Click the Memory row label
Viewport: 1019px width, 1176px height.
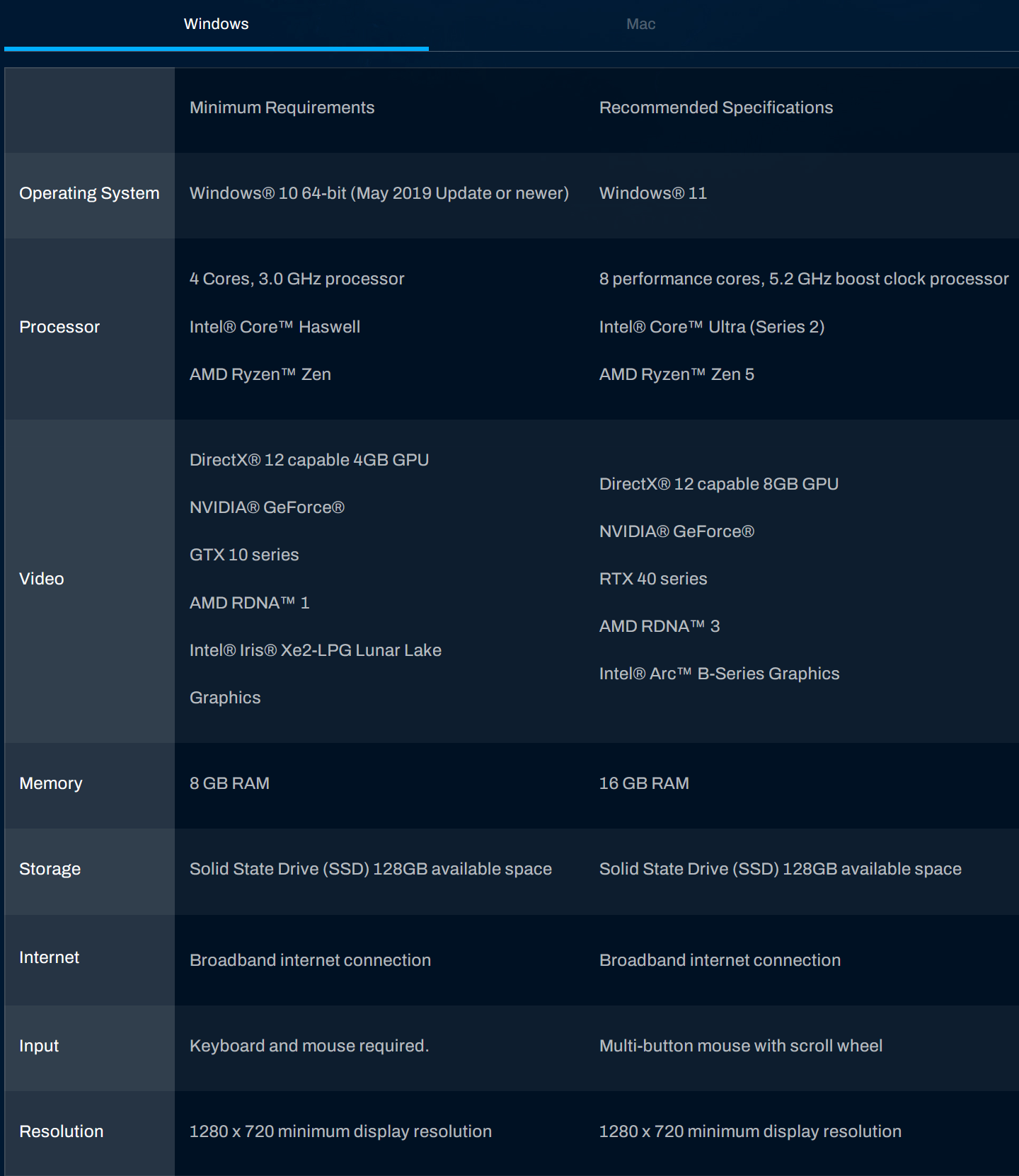[x=51, y=783]
